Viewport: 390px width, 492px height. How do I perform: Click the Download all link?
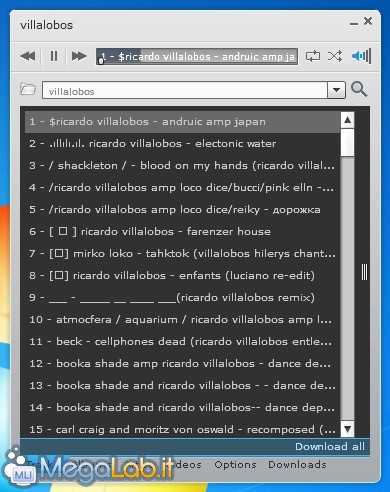point(330,447)
